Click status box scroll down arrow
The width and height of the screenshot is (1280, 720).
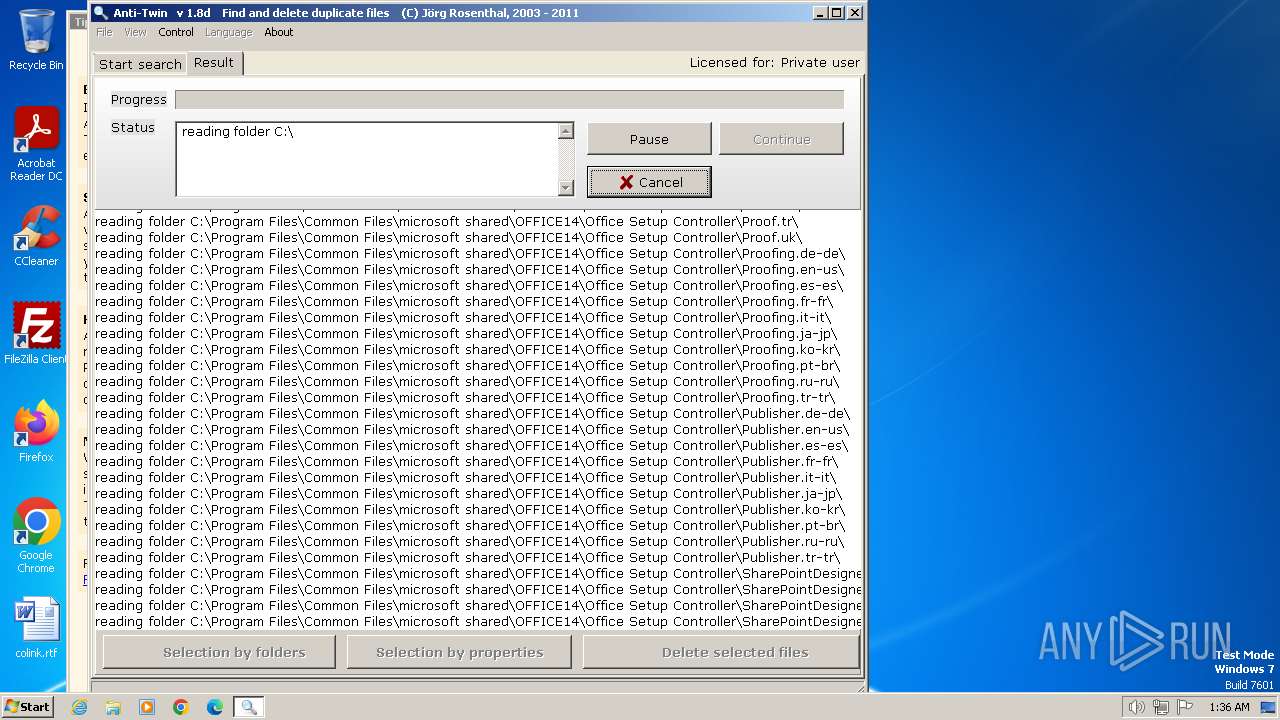(x=566, y=187)
